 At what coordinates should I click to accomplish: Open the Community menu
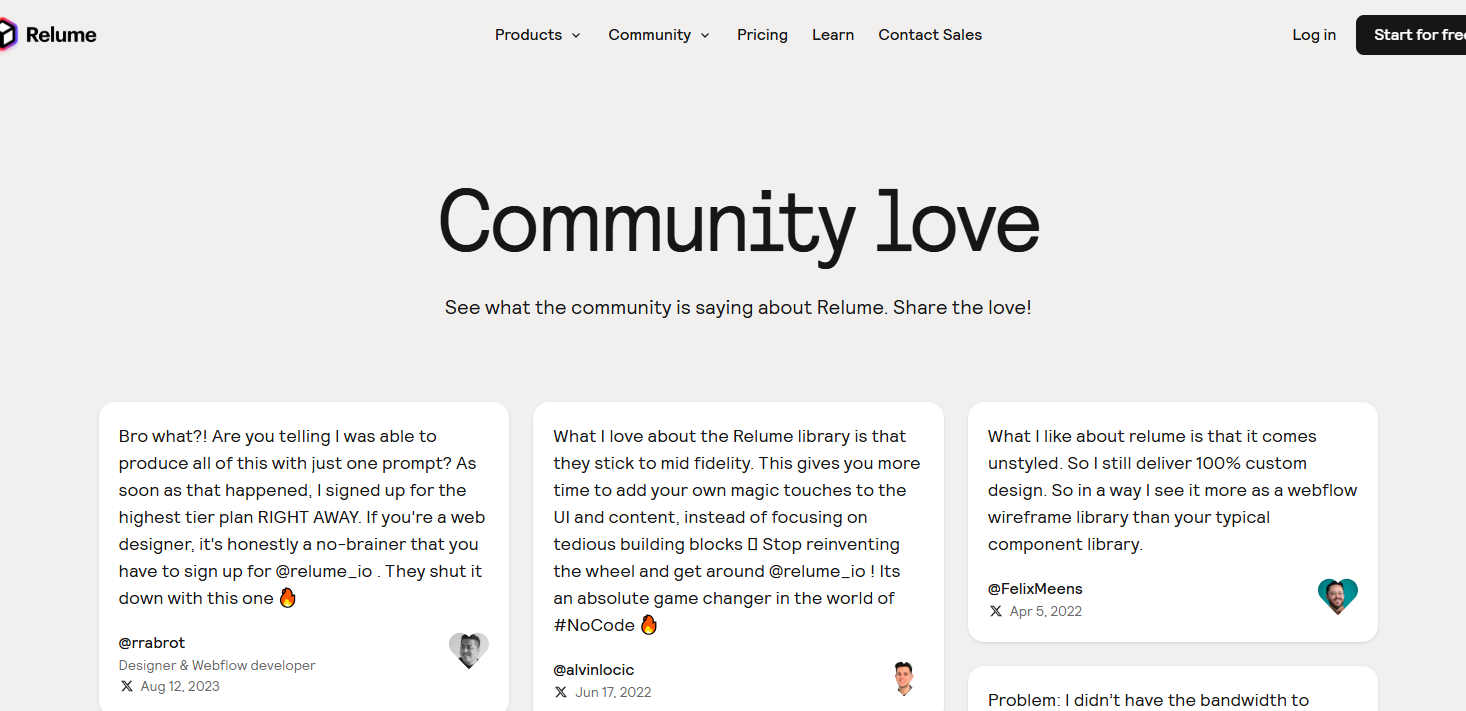tap(659, 35)
